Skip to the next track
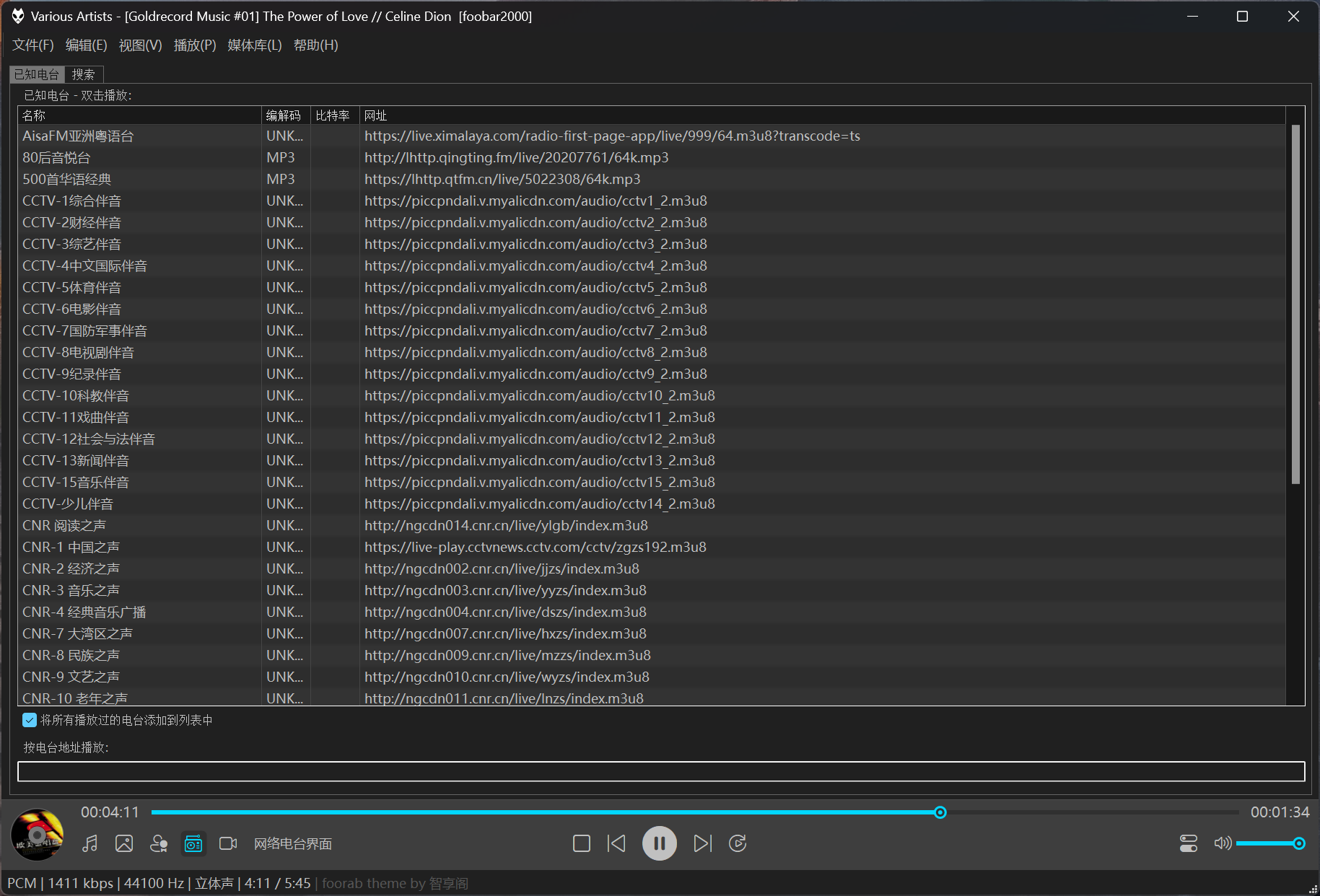The width and height of the screenshot is (1320, 896). [702, 843]
